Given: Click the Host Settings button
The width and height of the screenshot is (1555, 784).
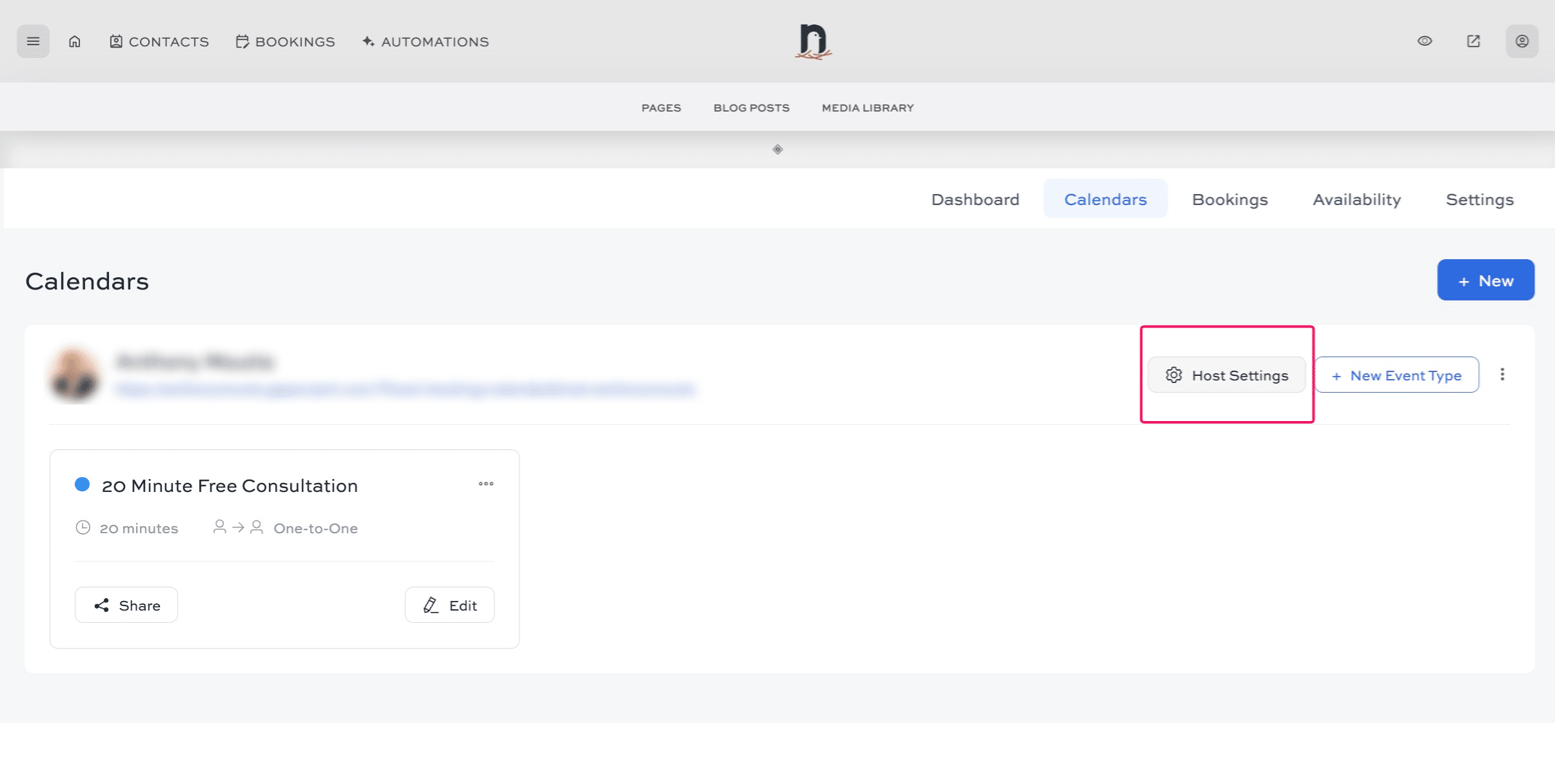Looking at the screenshot, I should click(x=1226, y=375).
